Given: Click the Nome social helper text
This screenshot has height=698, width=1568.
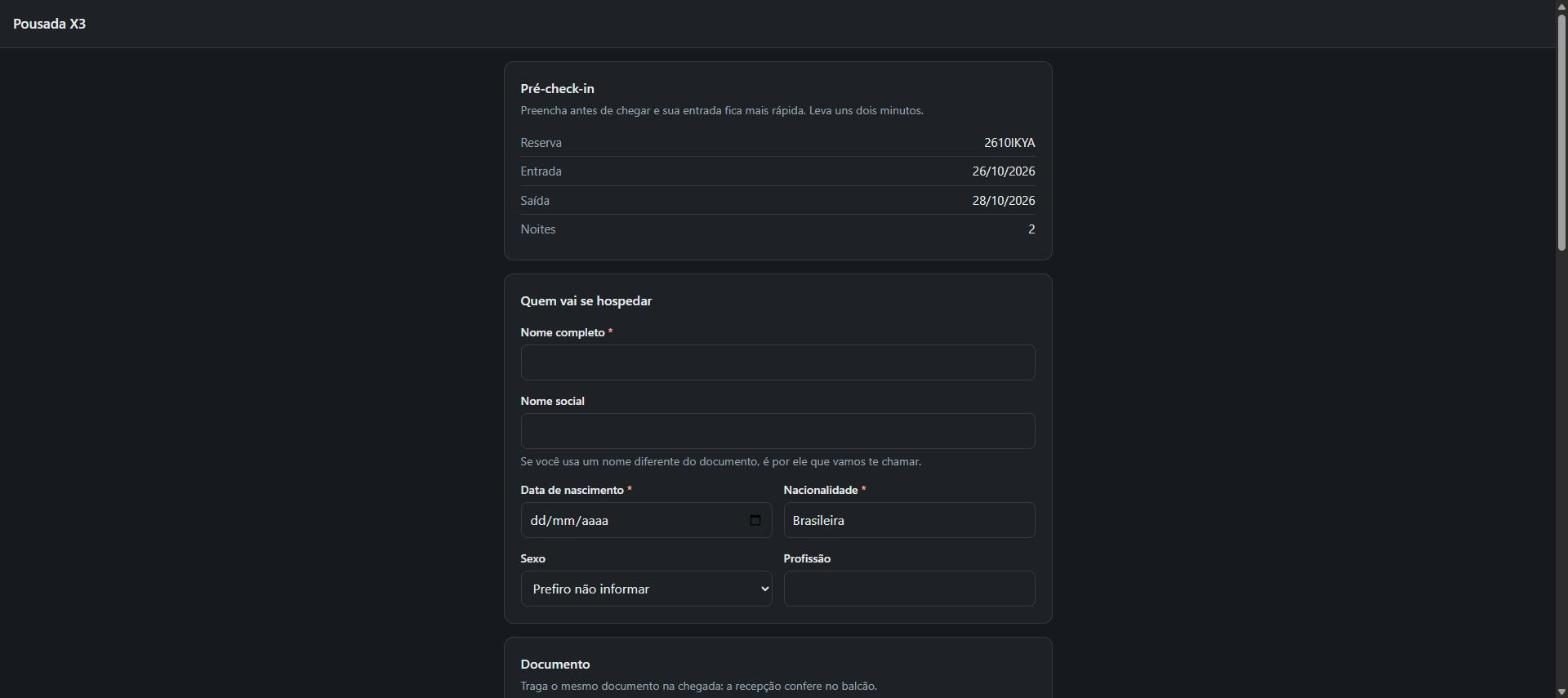Looking at the screenshot, I should click(721, 462).
